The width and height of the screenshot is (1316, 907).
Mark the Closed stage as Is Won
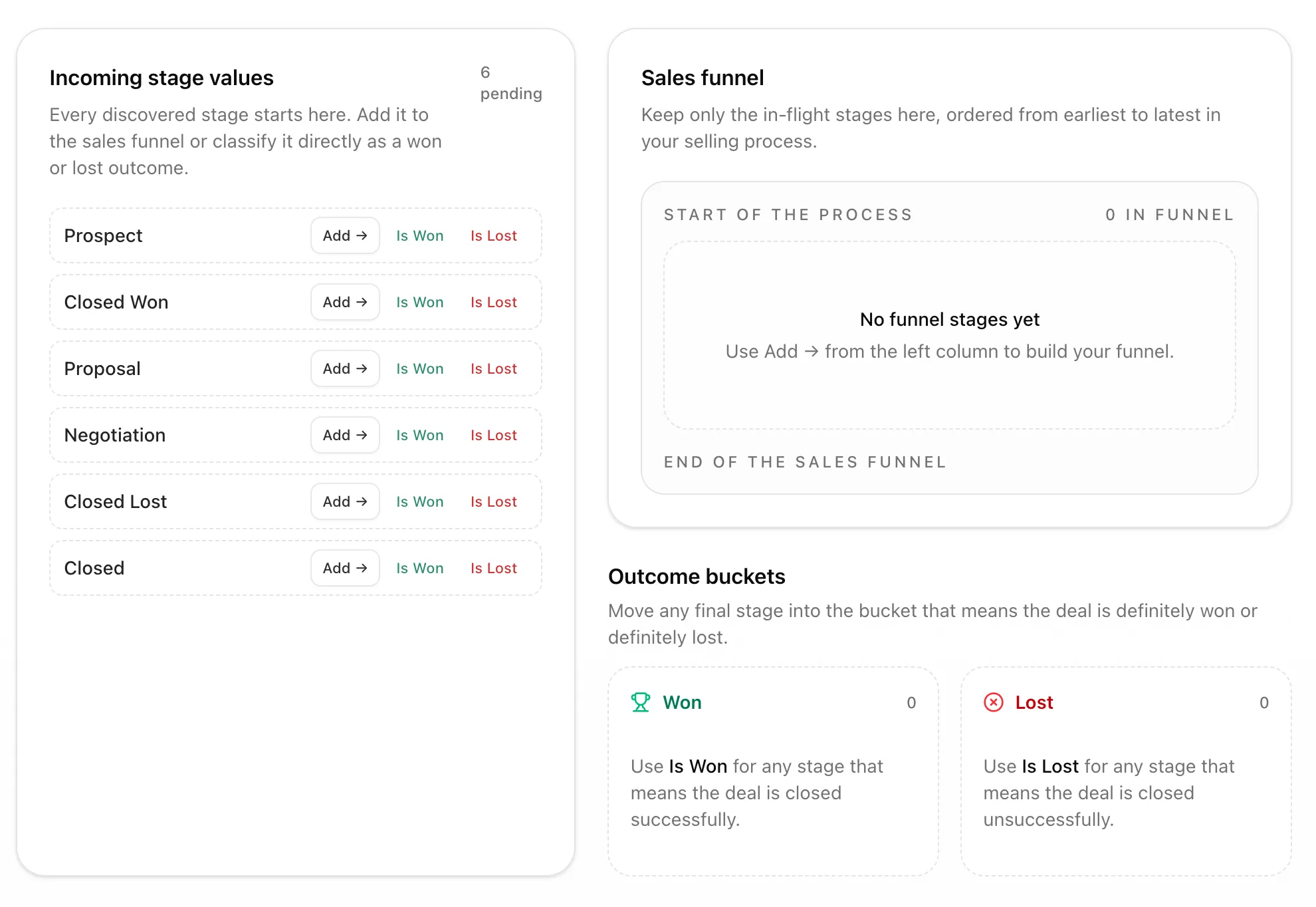point(420,568)
